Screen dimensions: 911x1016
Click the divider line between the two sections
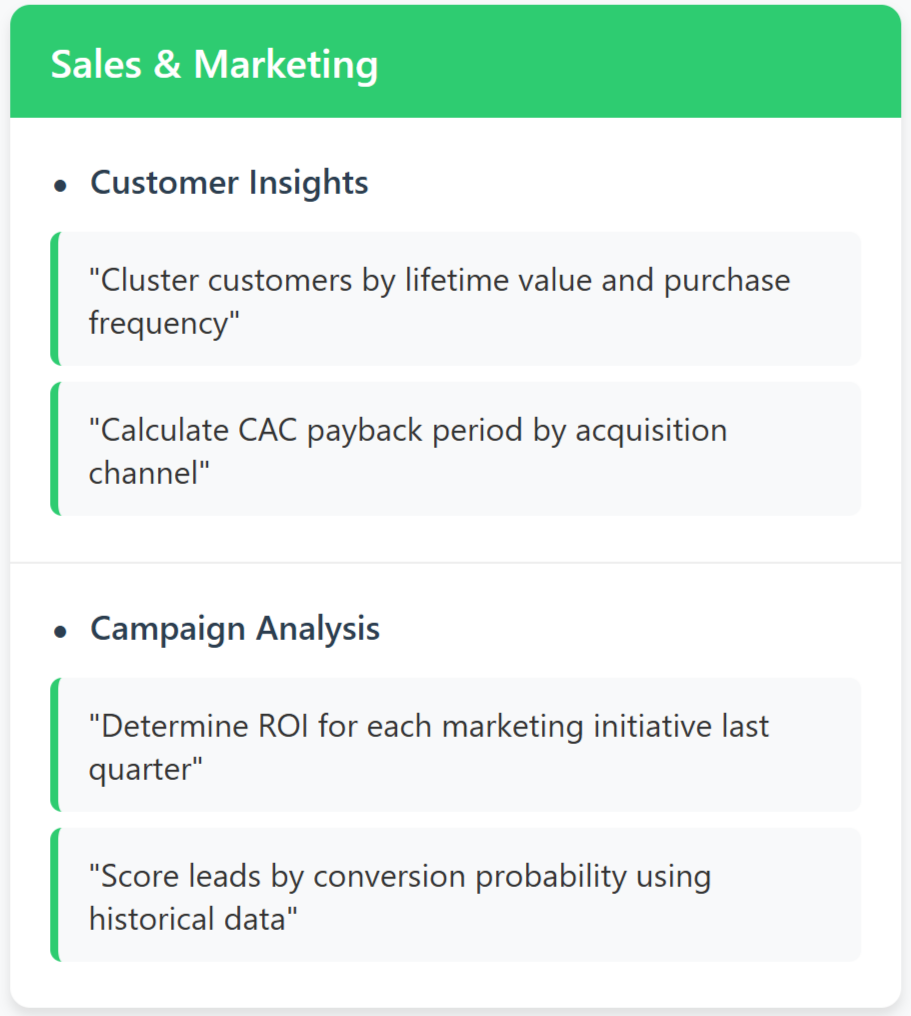tap(456, 562)
